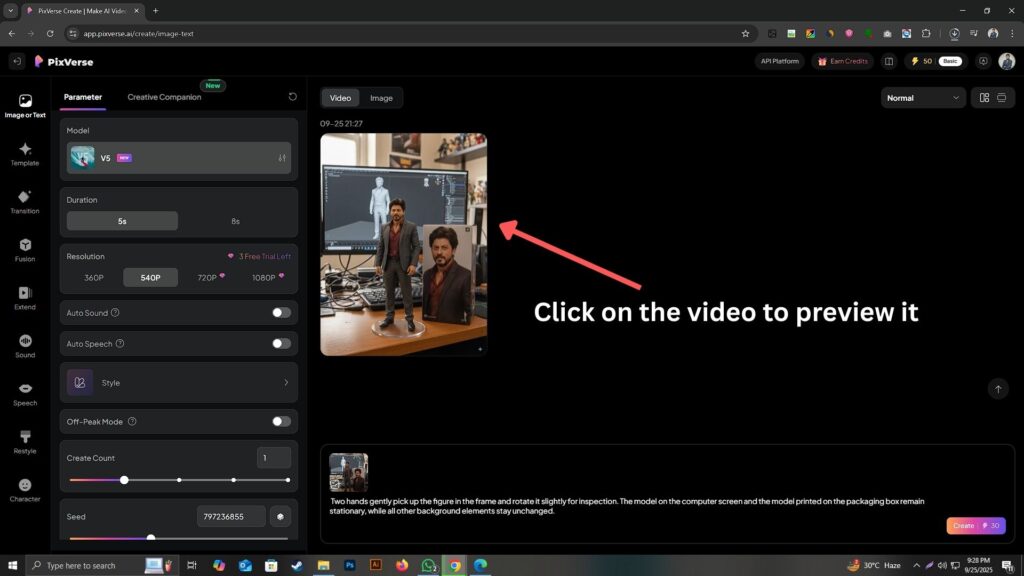1024x576 pixels.
Task: Select the 8s duration option
Action: pos(235,221)
